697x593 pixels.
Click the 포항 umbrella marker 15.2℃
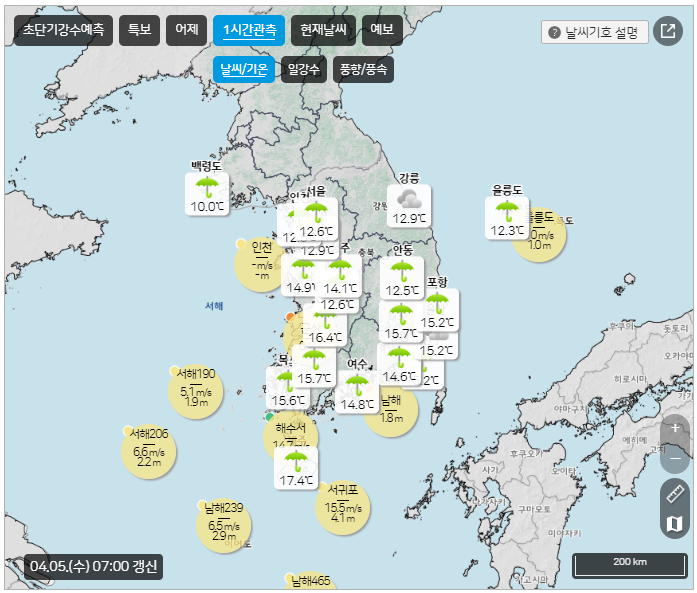[438, 310]
